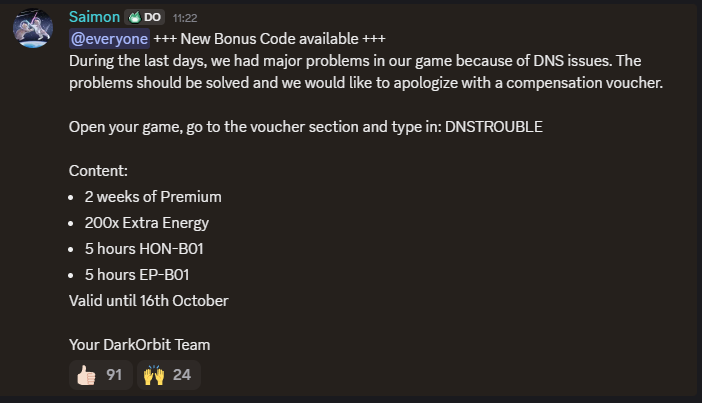Click the "2 weeks of Premium" list item

coord(153,196)
